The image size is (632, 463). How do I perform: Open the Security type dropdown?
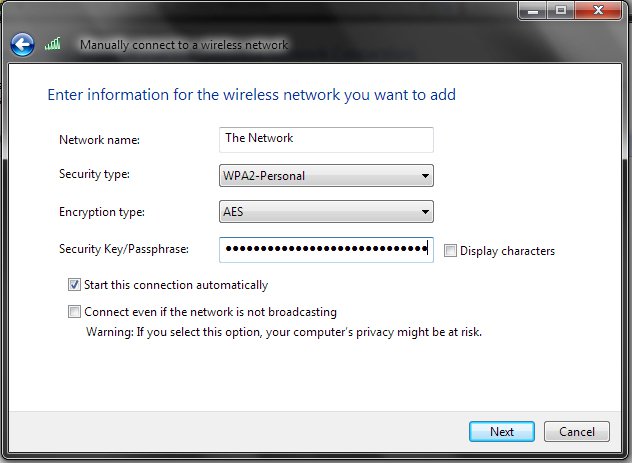click(326, 176)
